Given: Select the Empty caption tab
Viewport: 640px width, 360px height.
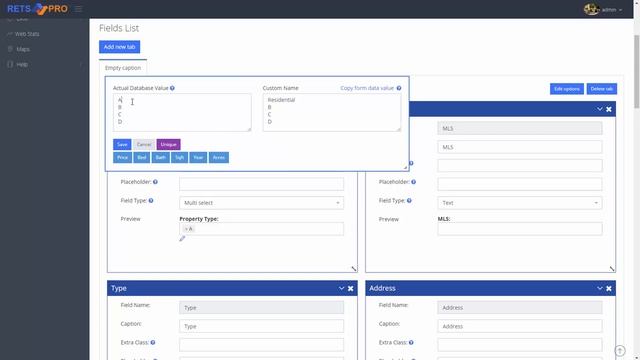Looking at the screenshot, I should 123,68.
